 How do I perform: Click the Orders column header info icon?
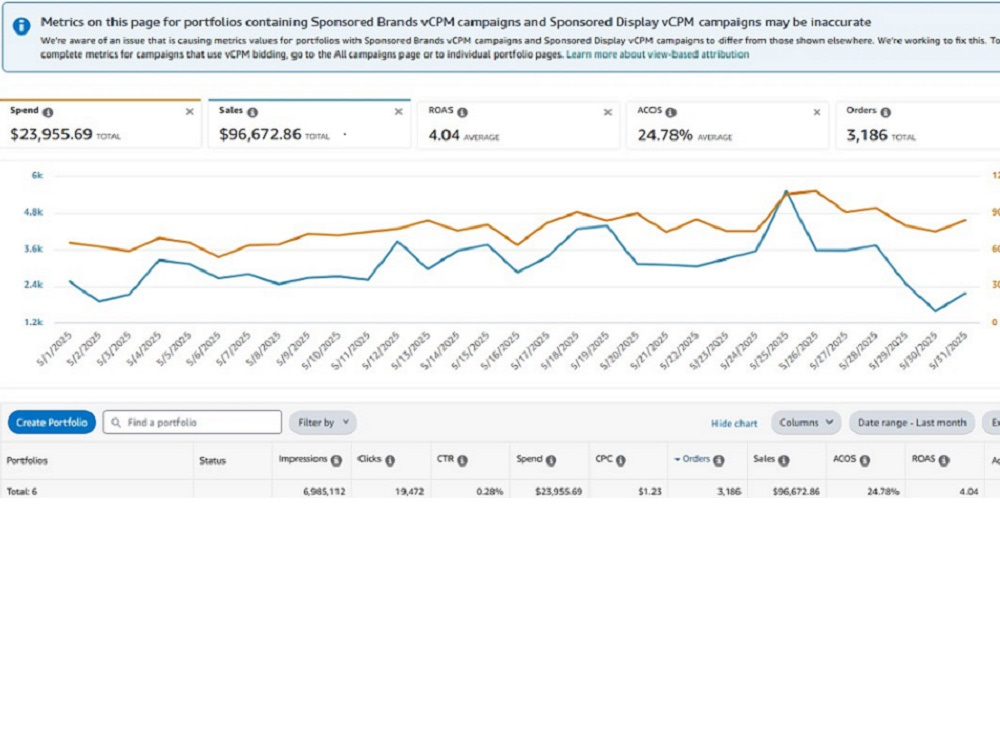point(719,460)
